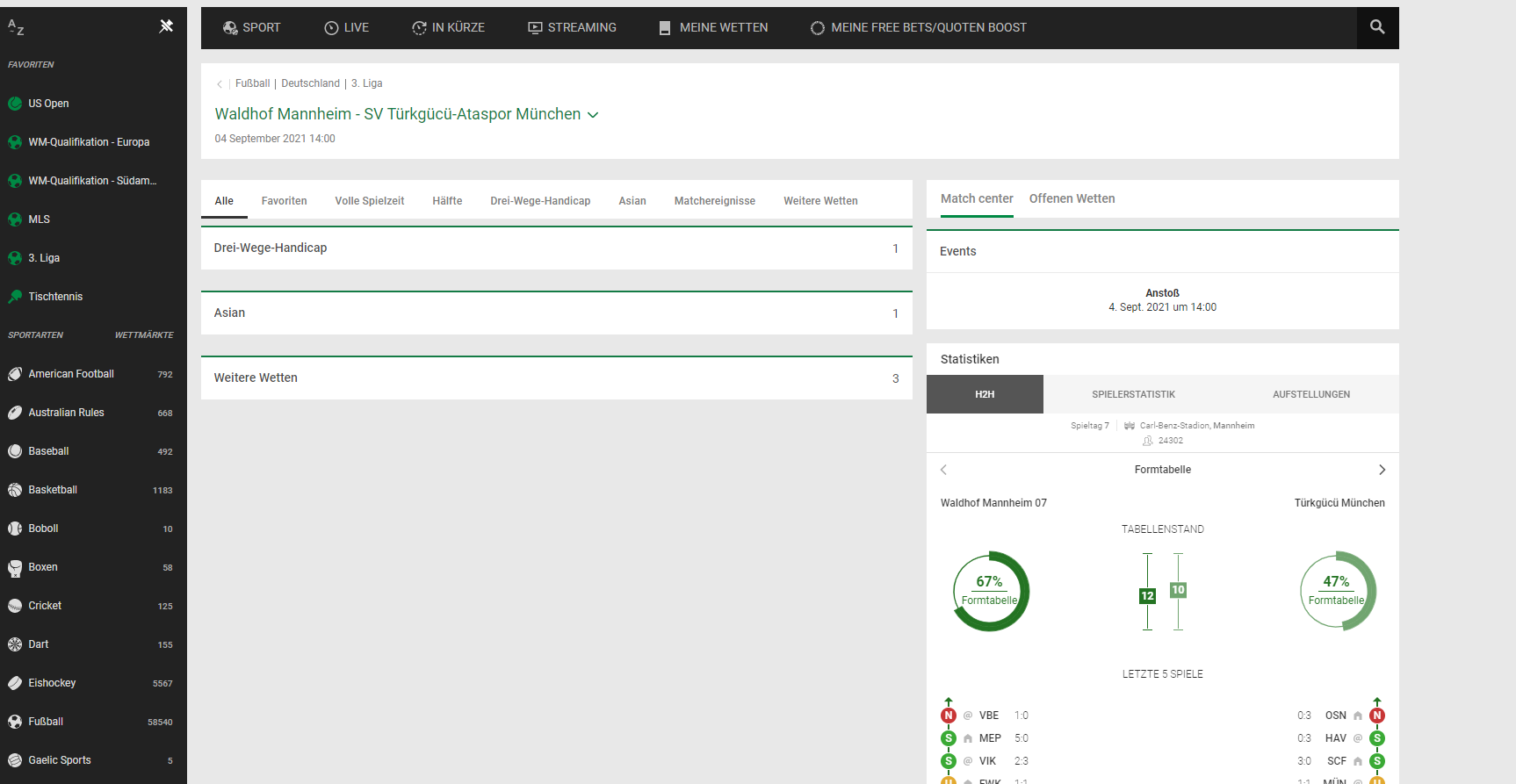Select the Volle Spielzeit filter tab
Viewport: 1516px width, 784px height.
pos(369,201)
